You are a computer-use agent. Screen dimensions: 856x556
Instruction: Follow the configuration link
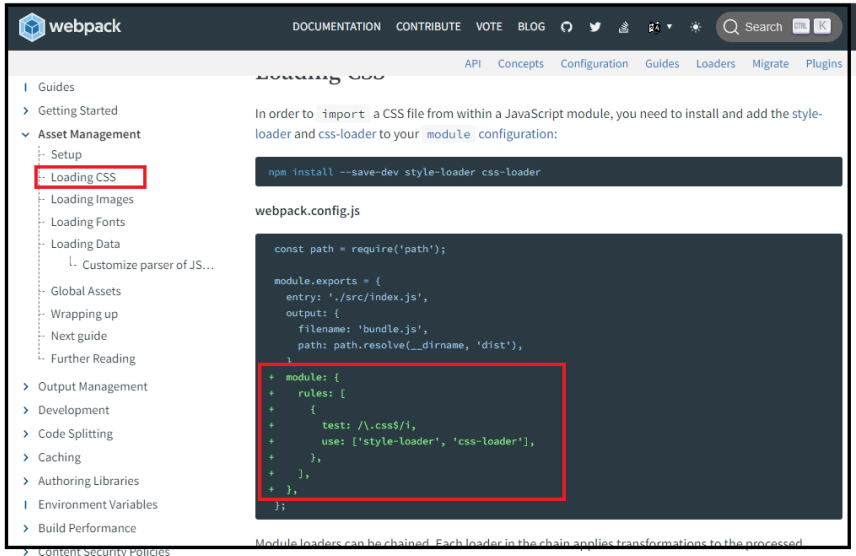516,134
